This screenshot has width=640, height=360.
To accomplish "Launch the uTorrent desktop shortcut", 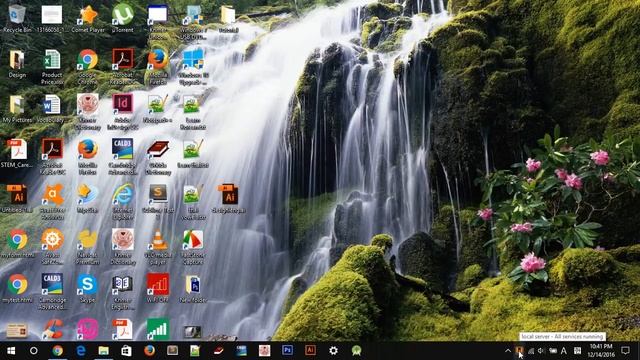I will [122, 18].
